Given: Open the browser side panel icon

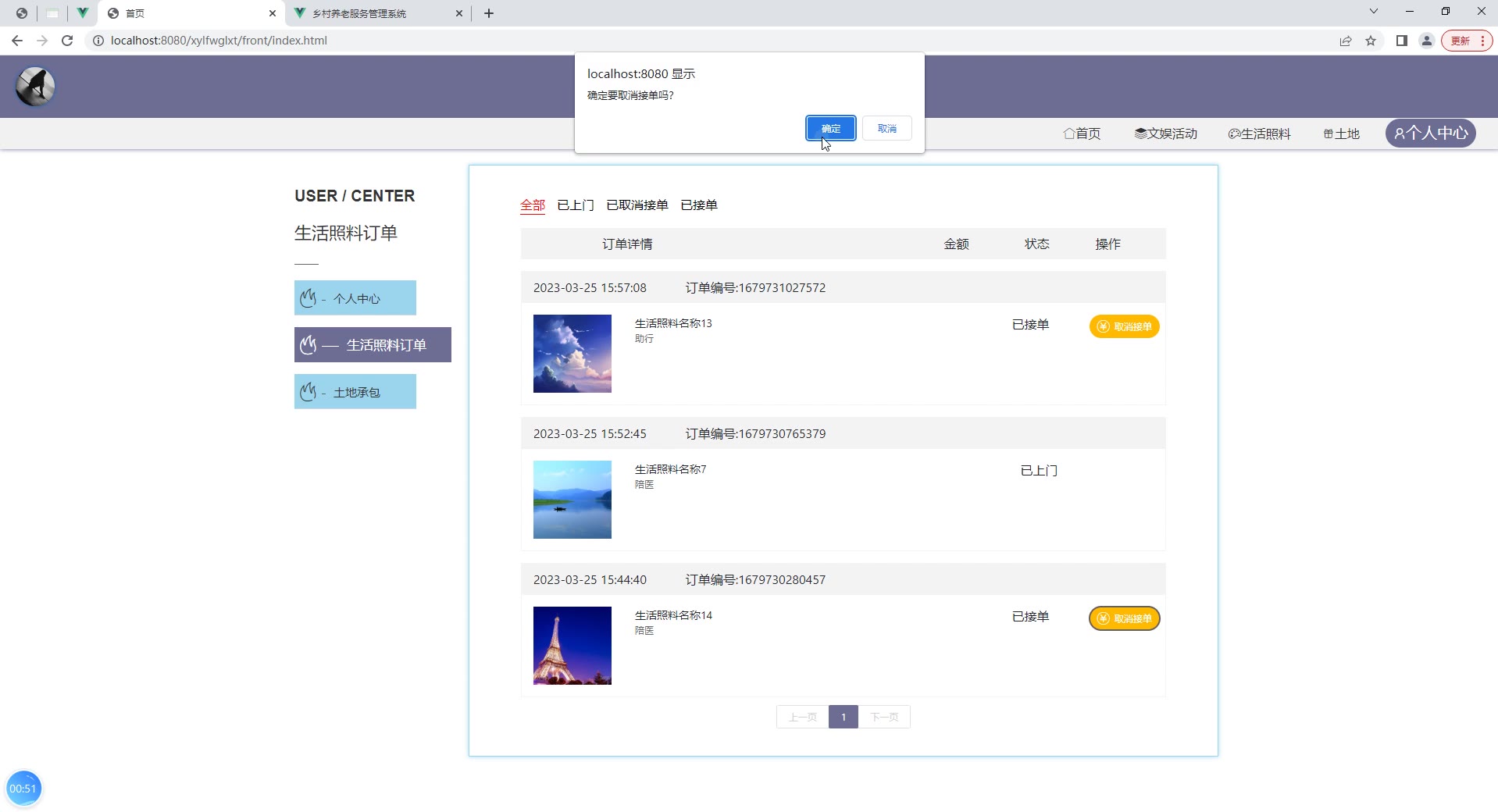Looking at the screenshot, I should tap(1401, 41).
